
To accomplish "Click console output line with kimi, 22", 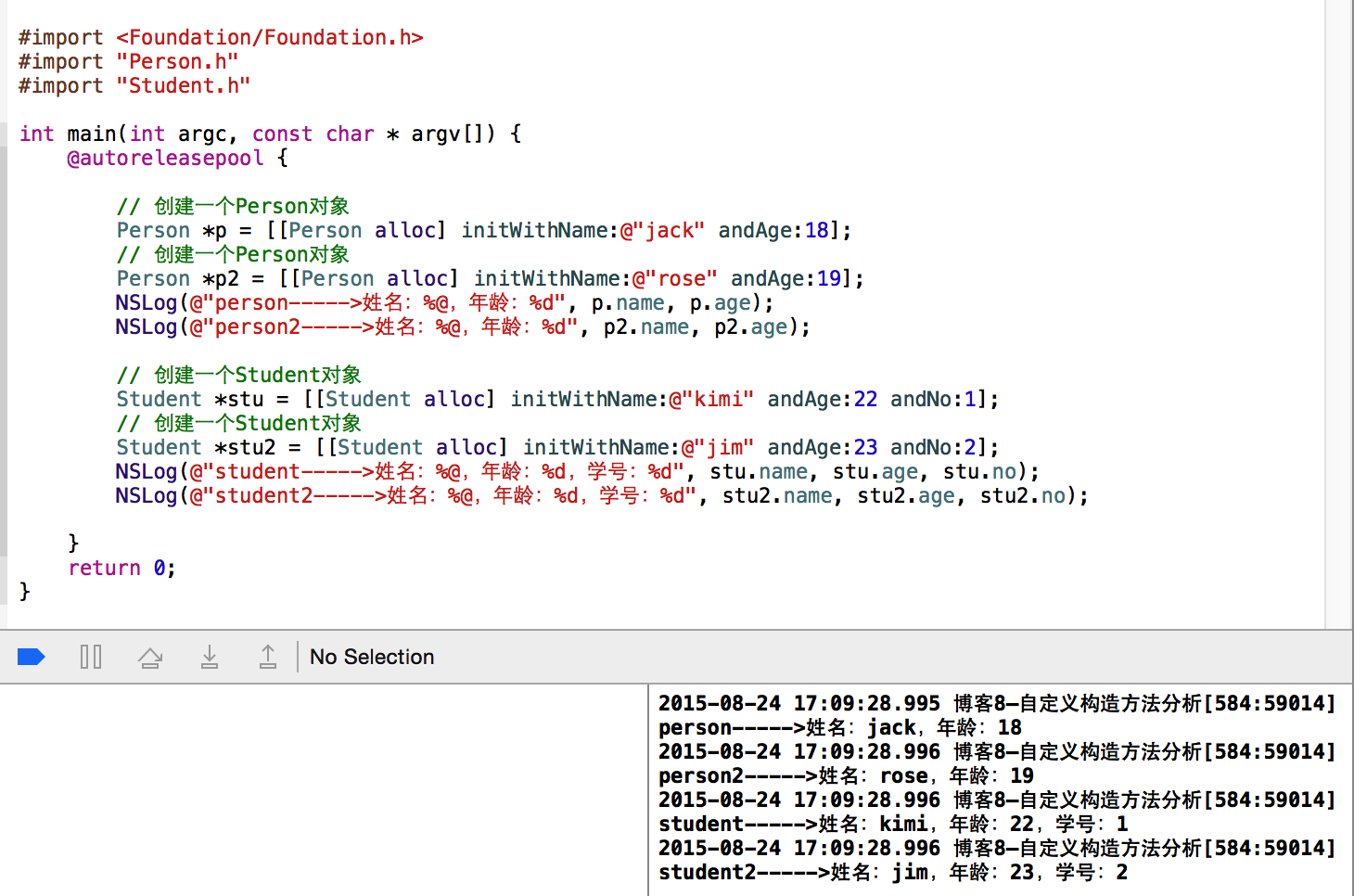I will 893,824.
